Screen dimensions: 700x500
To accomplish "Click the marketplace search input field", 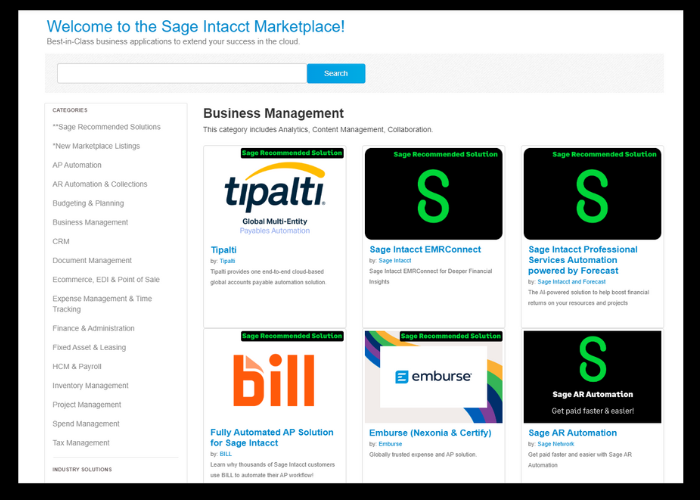I will (182, 73).
